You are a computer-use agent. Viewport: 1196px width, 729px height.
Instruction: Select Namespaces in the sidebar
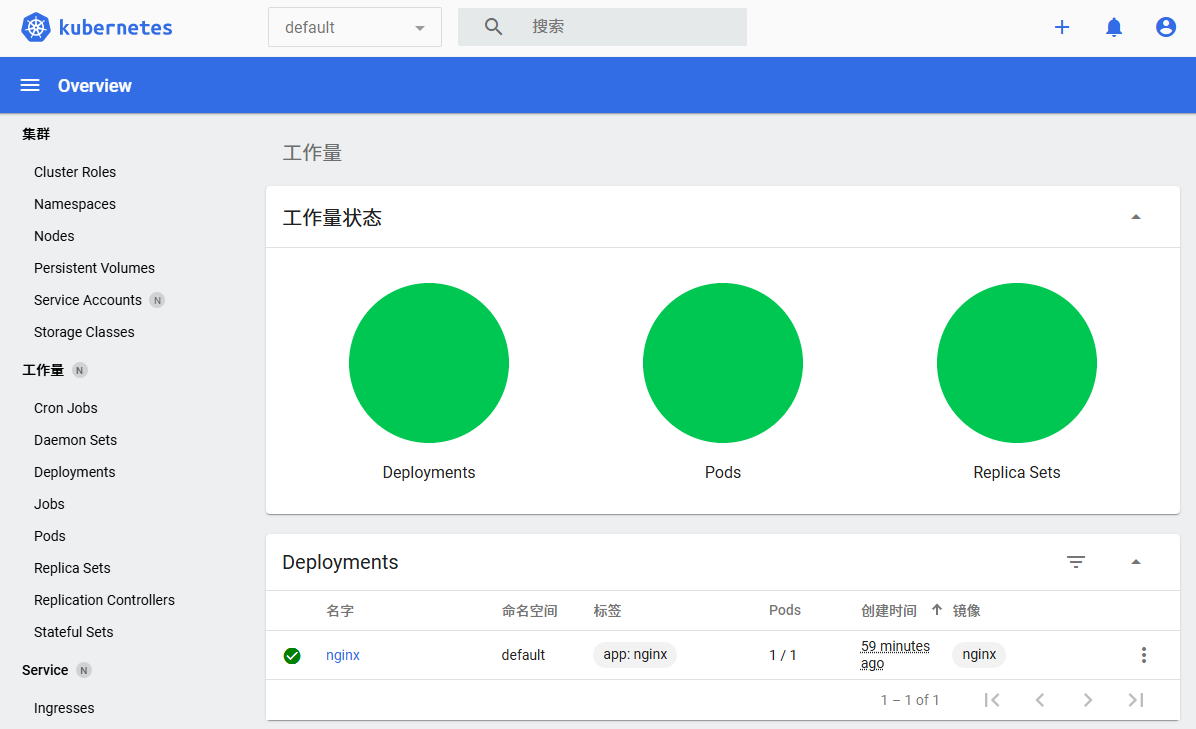(75, 204)
